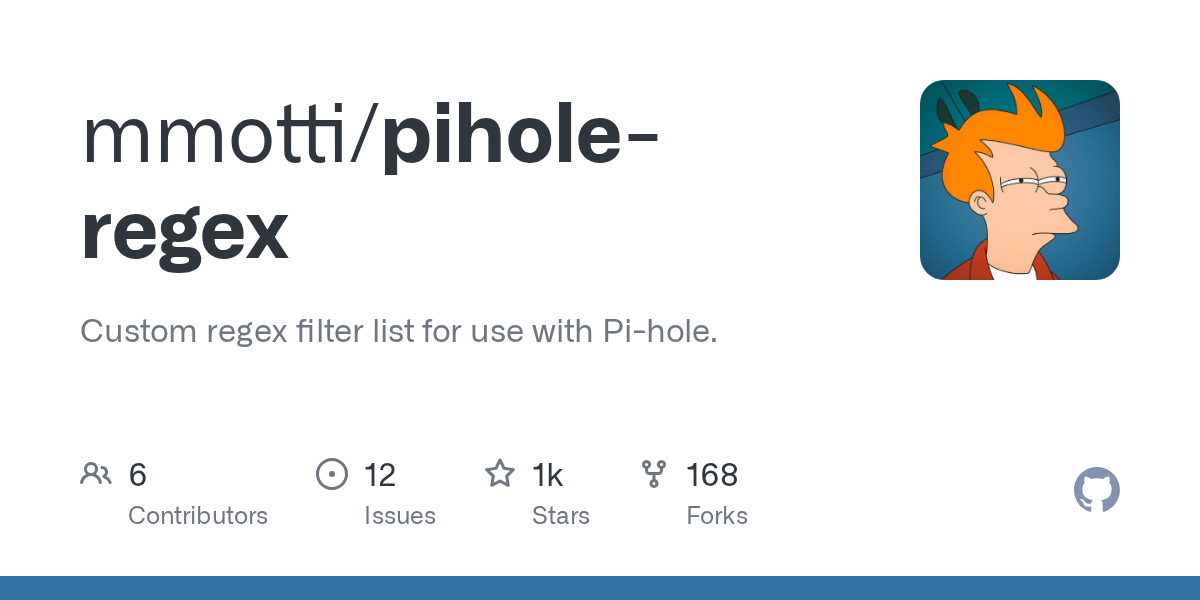Select the "Contributors" label
Image resolution: width=1200 pixels, height=600 pixels.
pyautogui.click(x=198, y=516)
